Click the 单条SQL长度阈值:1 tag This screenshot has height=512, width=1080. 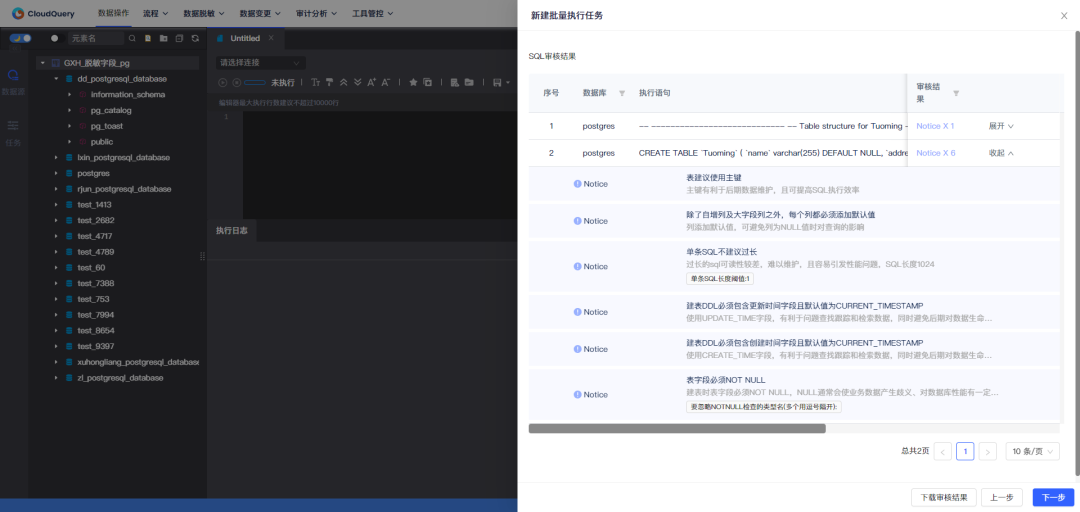(x=720, y=279)
